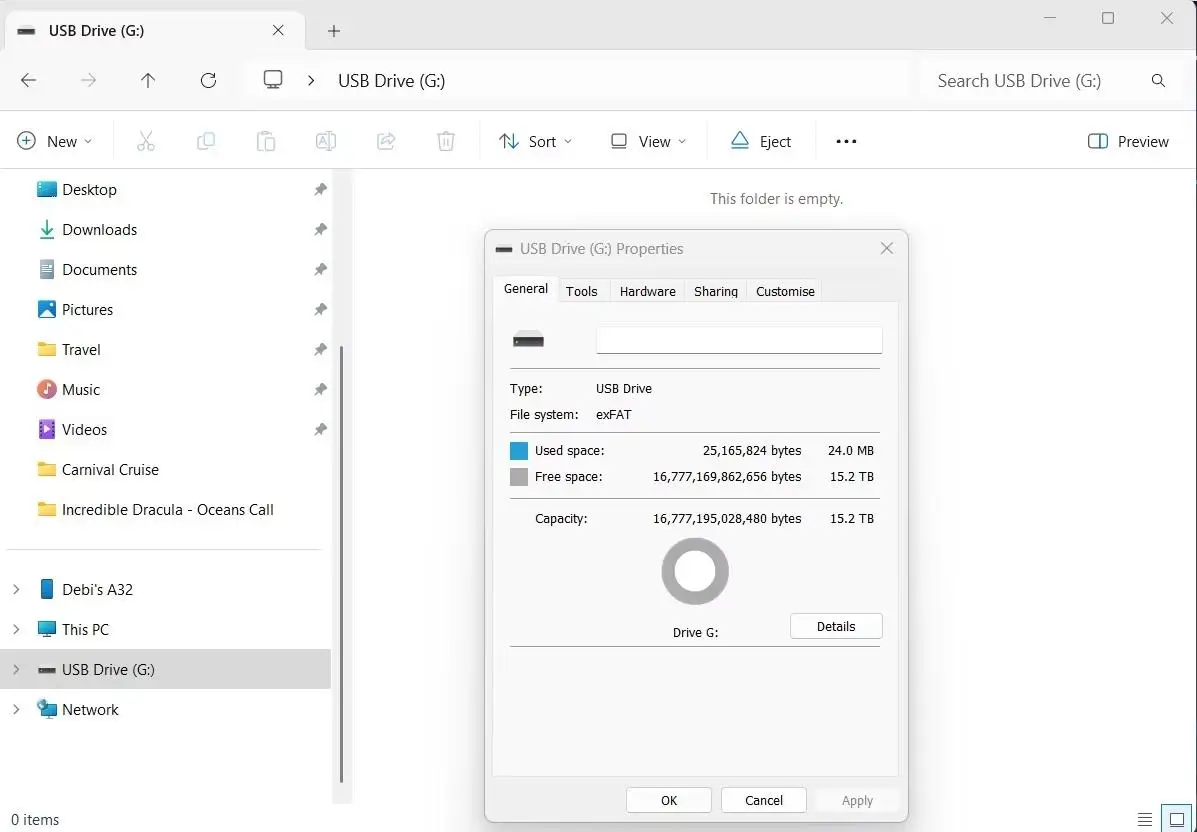This screenshot has height=832, width=1197.
Task: Click the Cut scissors icon
Action: point(146,141)
